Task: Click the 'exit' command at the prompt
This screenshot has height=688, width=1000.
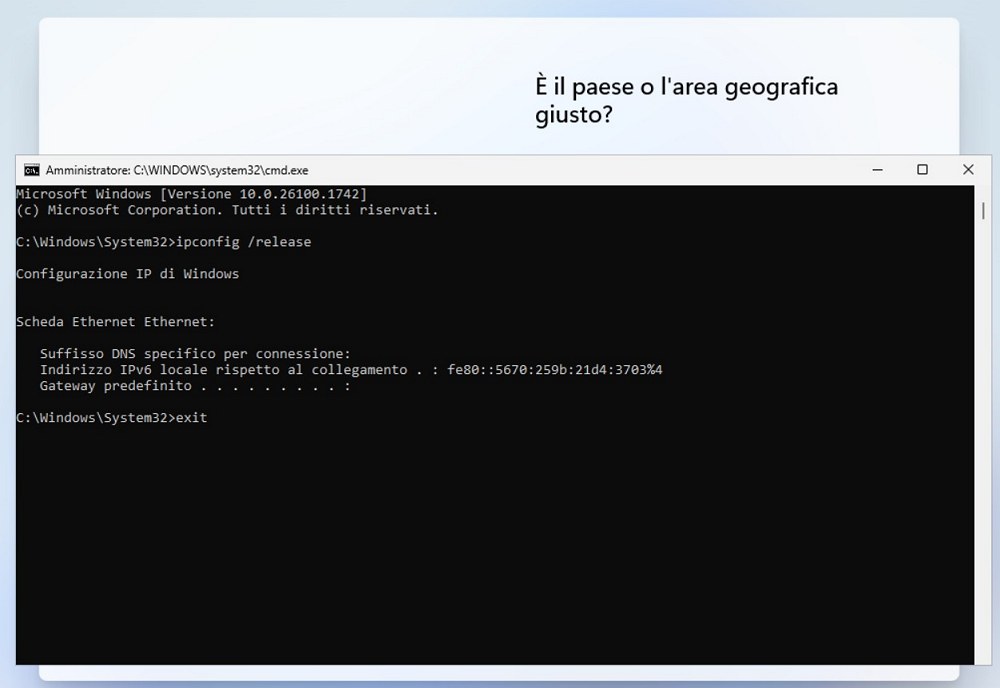Action: (191, 418)
